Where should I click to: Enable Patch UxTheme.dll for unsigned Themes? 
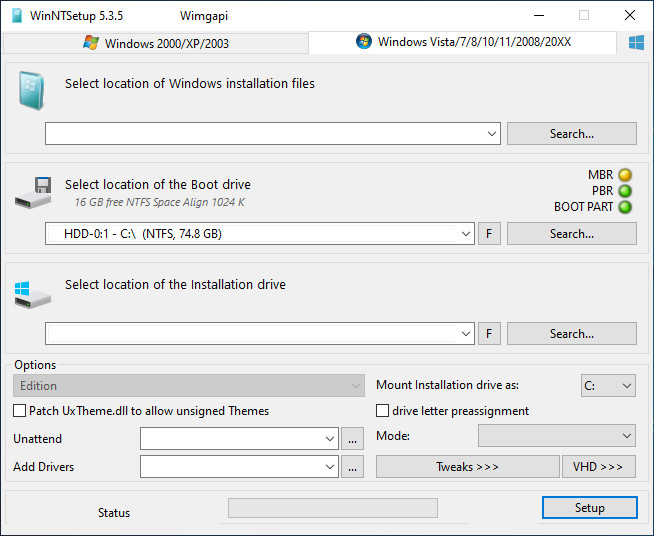pyautogui.click(x=19, y=411)
